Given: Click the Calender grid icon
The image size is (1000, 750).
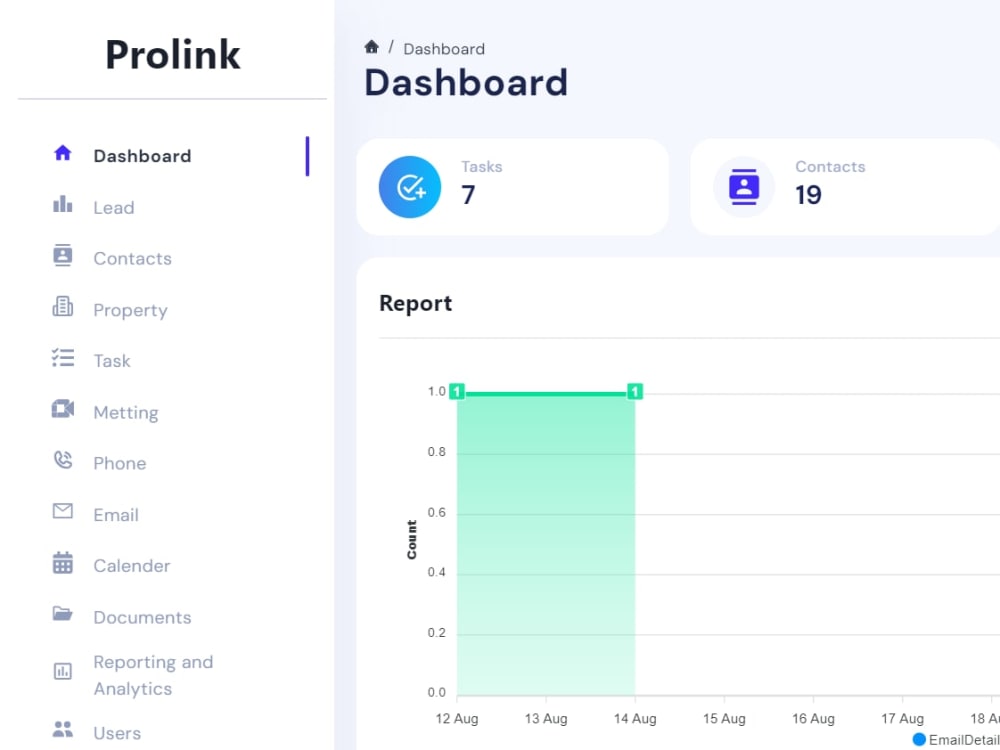Looking at the screenshot, I should 62,562.
